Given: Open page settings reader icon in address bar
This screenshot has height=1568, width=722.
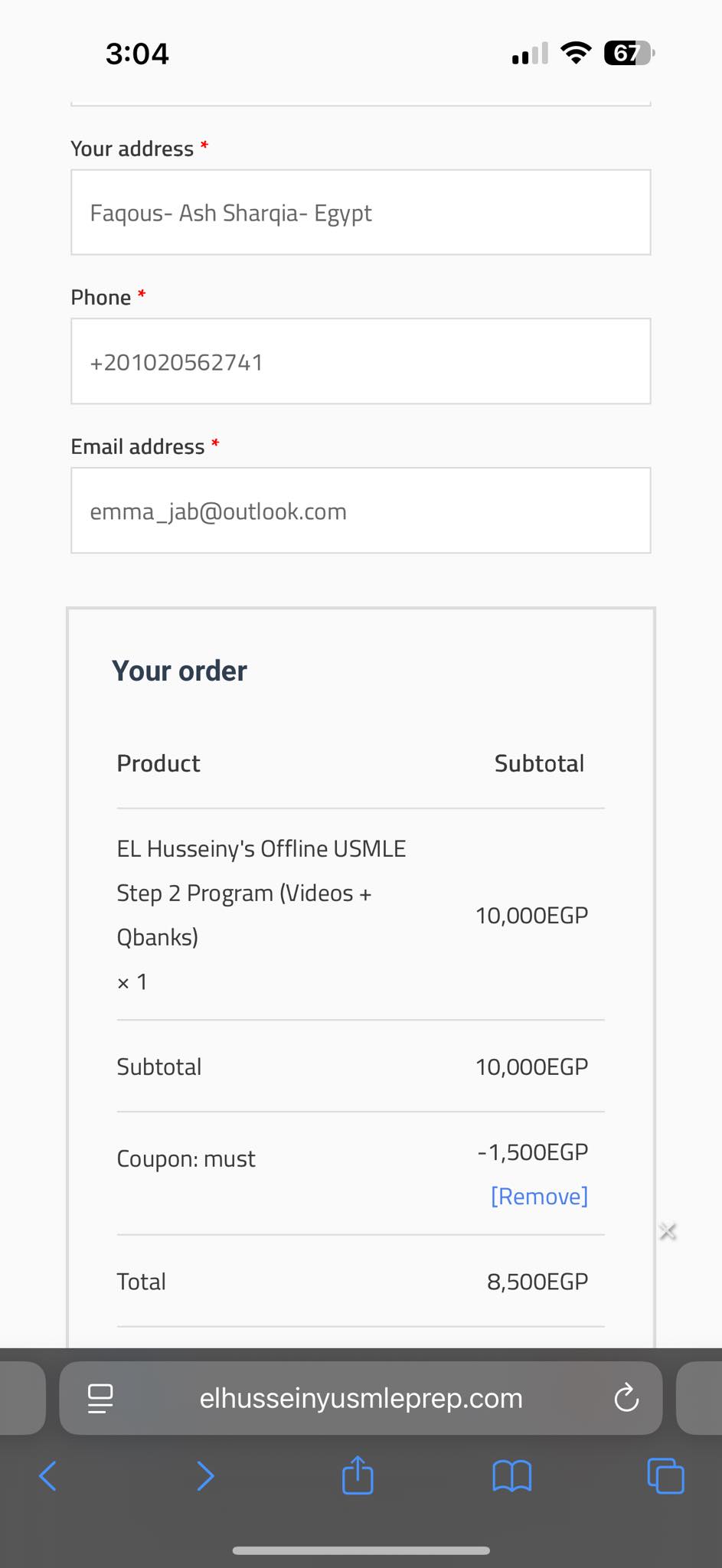Looking at the screenshot, I should tap(100, 1398).
